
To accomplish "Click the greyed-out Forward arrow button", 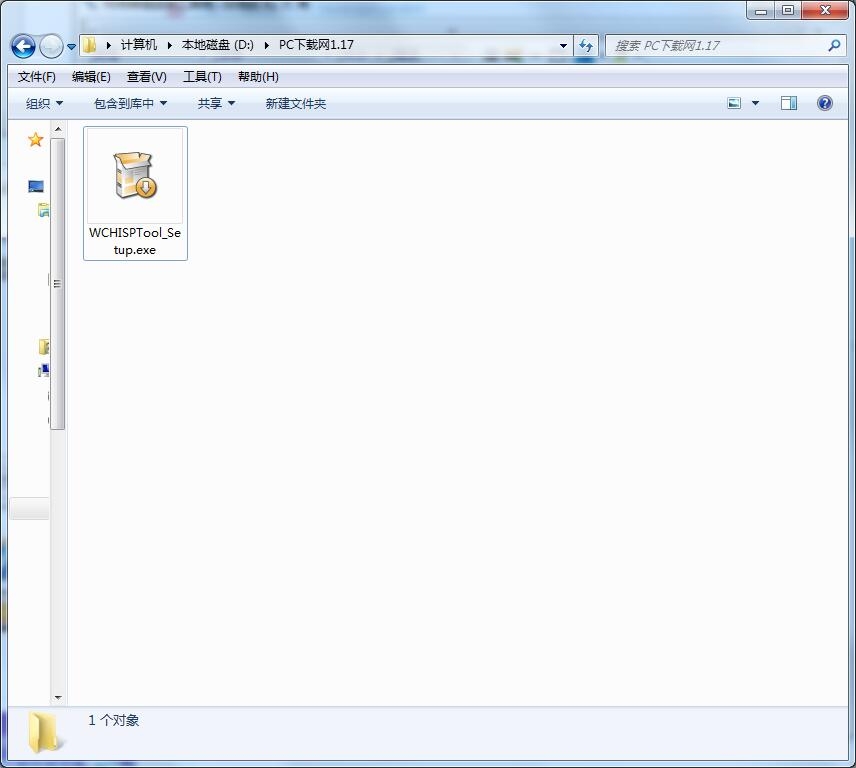I will coord(51,46).
